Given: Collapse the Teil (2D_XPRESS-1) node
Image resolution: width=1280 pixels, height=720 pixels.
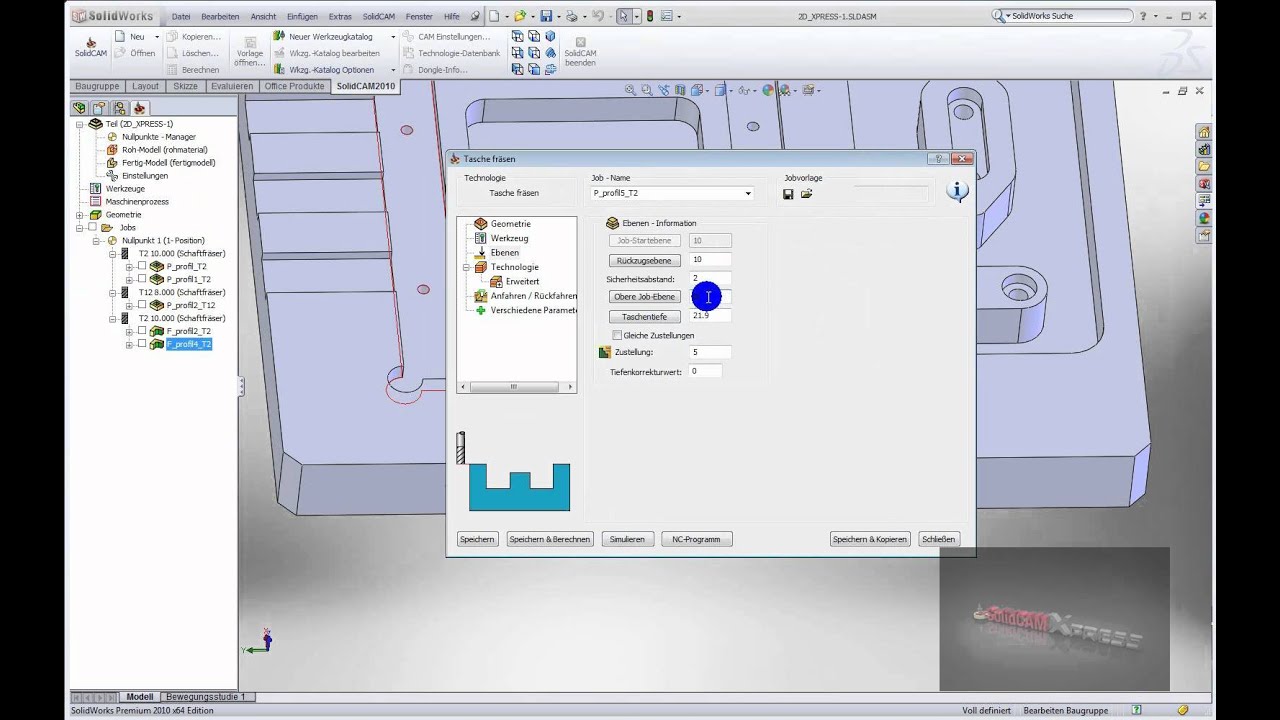Looking at the screenshot, I should coord(80,124).
